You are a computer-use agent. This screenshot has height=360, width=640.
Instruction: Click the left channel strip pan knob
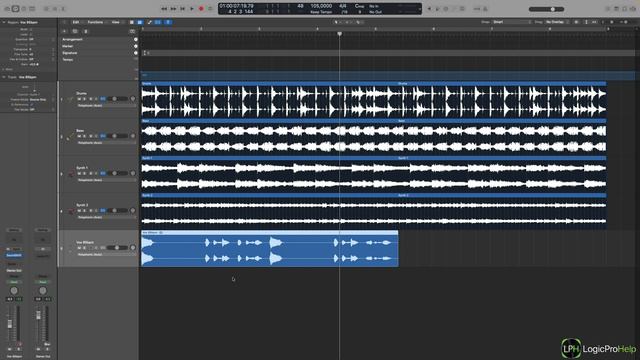[x=14, y=291]
